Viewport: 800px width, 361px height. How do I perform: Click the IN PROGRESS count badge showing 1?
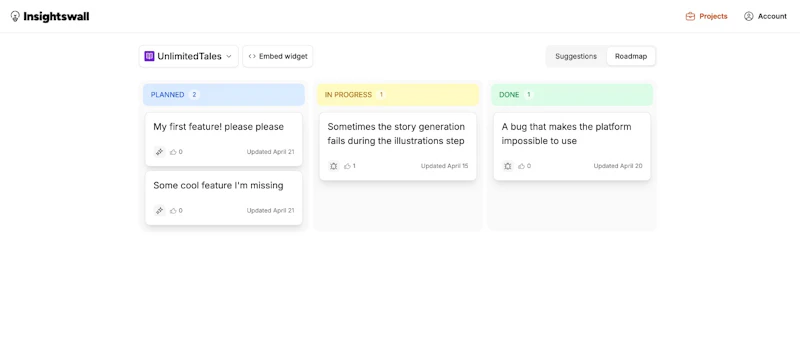(x=381, y=95)
